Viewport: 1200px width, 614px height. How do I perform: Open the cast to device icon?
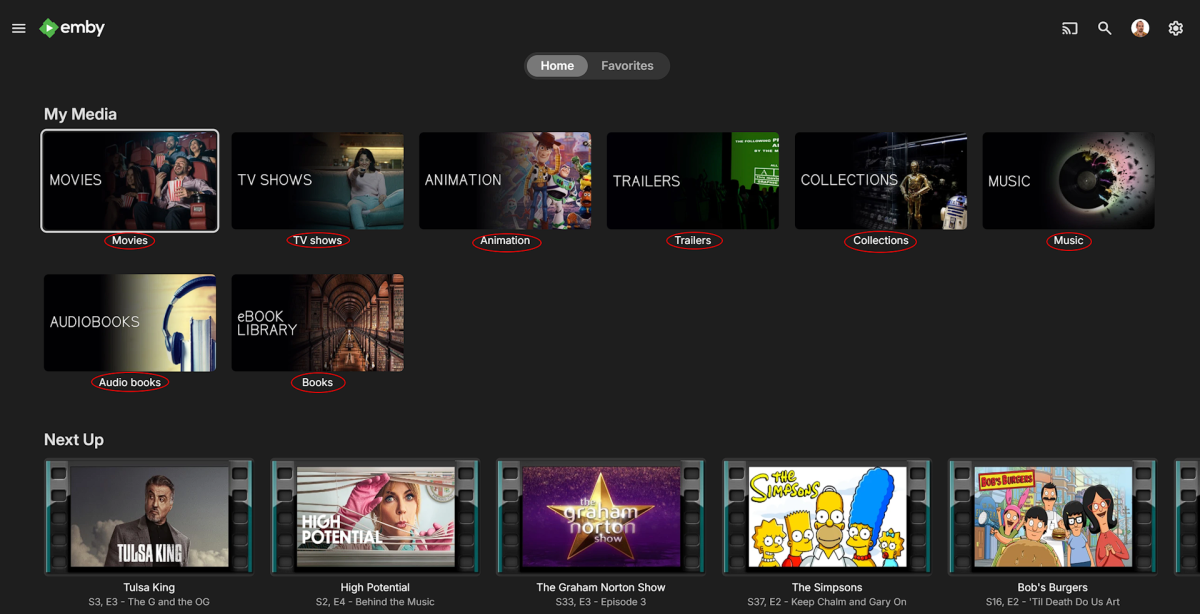[x=1070, y=28]
